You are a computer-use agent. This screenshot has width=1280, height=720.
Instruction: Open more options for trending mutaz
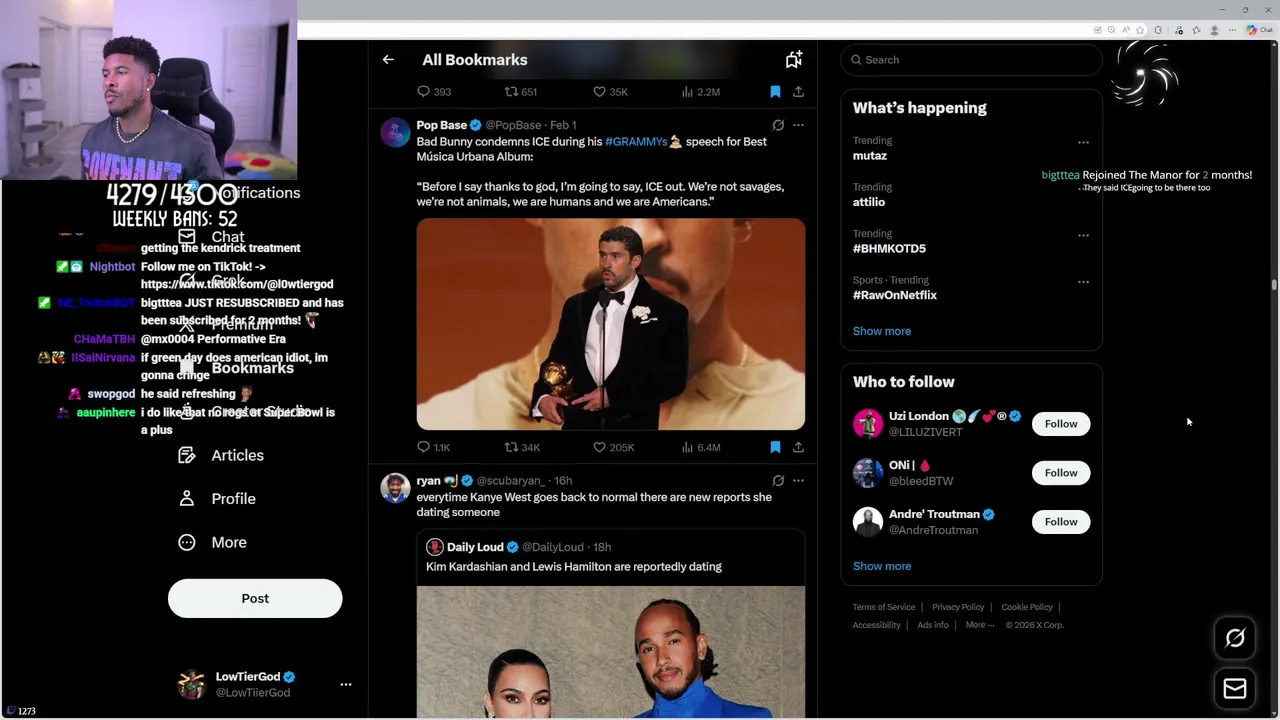1083,143
